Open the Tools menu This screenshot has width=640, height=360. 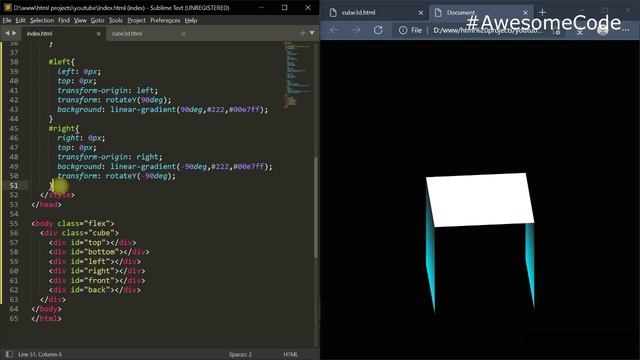tap(116, 20)
